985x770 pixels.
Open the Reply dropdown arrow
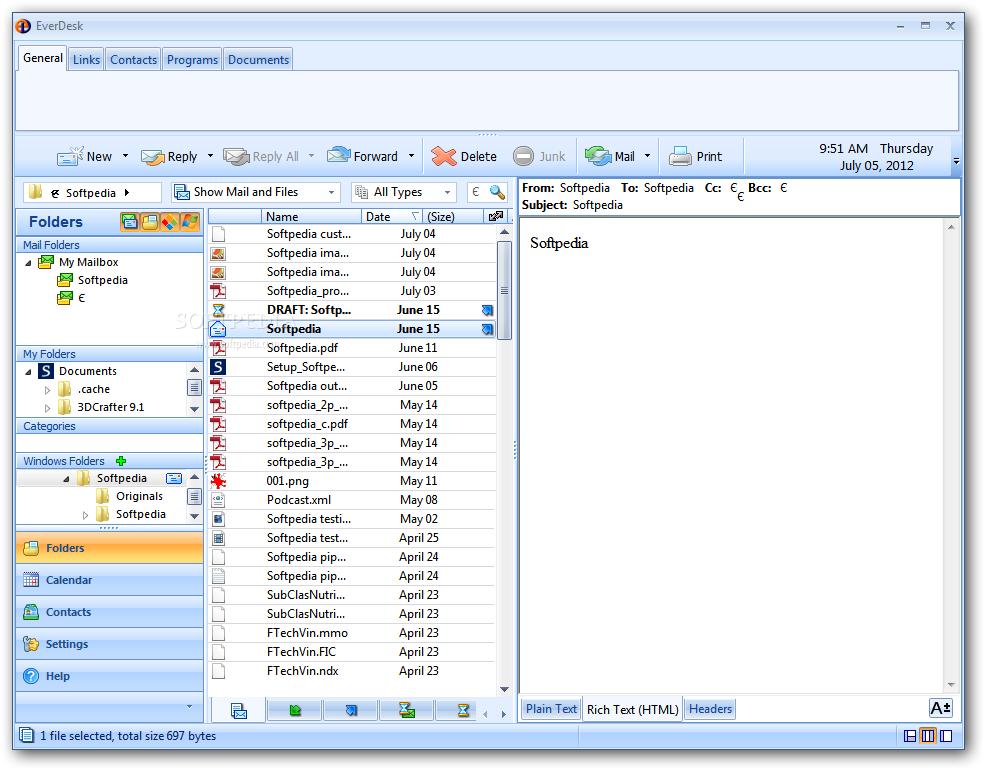(x=210, y=156)
